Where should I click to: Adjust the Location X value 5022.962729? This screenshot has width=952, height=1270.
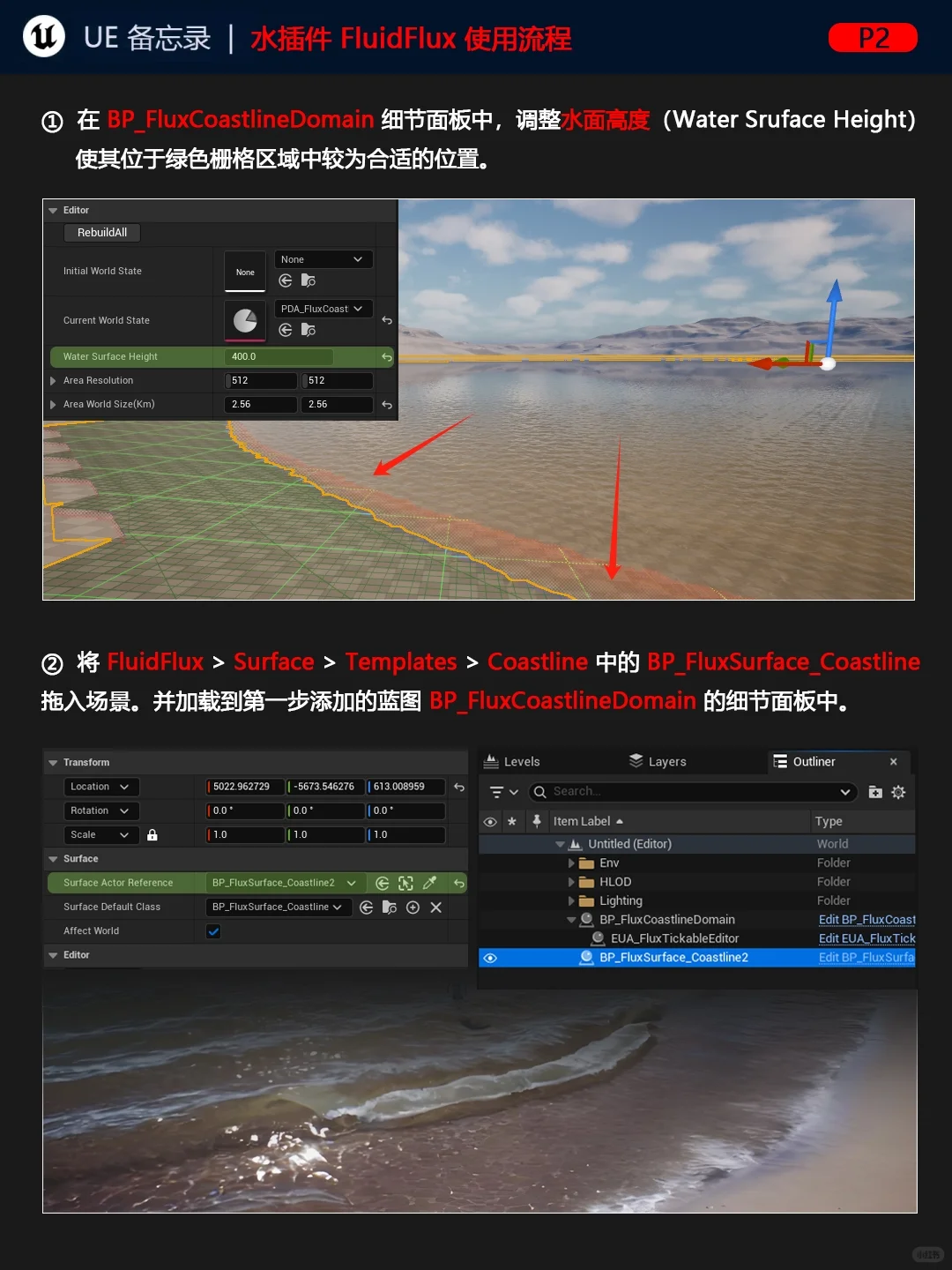pos(245,787)
